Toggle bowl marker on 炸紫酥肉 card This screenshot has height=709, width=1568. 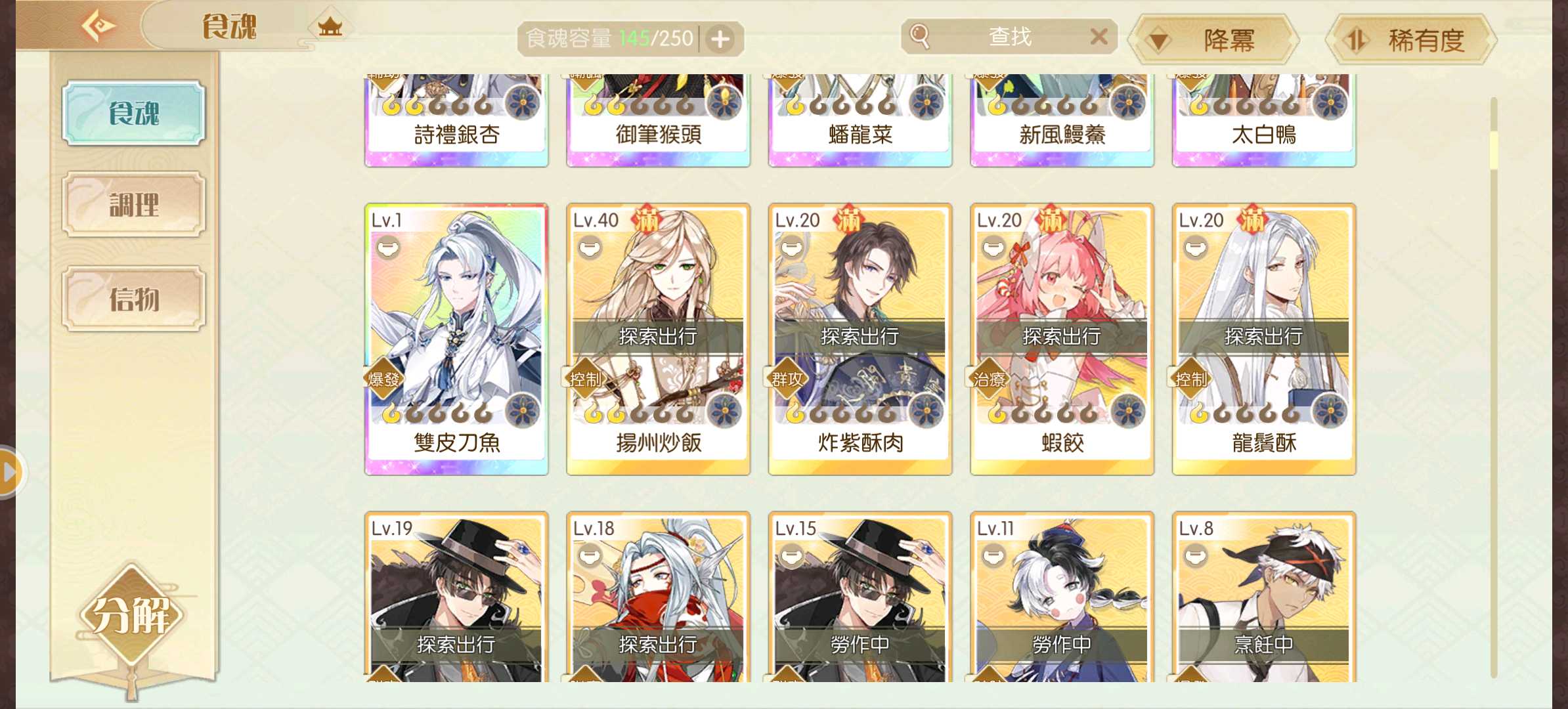792,248
